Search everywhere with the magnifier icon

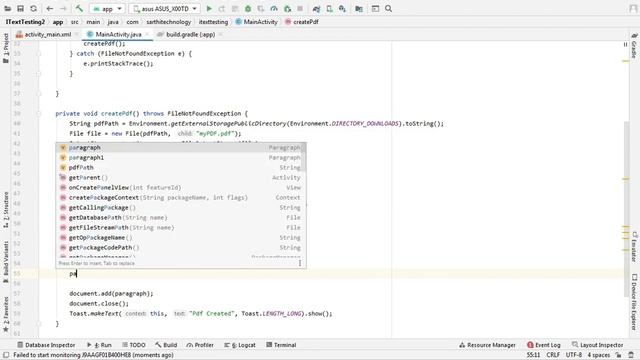[389, 9]
